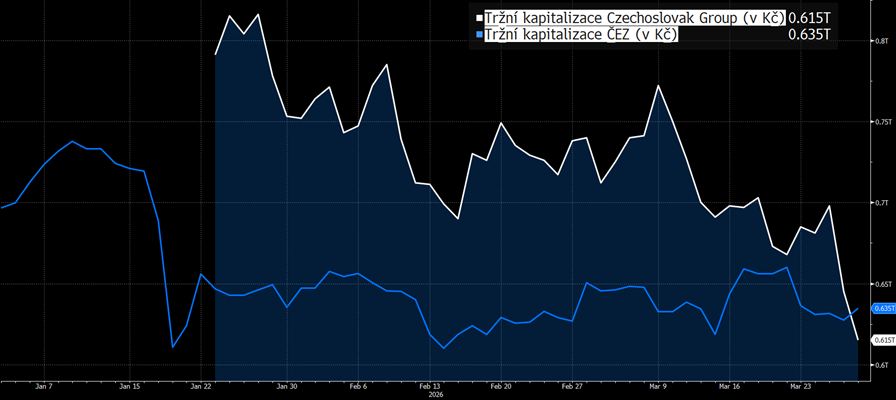Click the Jan 15 date marker
The height and width of the screenshot is (400, 896).
click(129, 386)
